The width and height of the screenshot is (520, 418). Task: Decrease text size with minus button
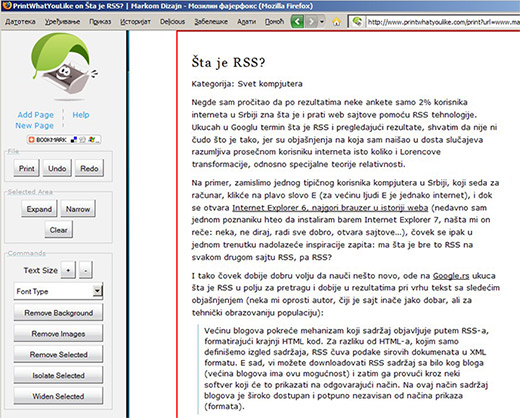click(x=86, y=270)
